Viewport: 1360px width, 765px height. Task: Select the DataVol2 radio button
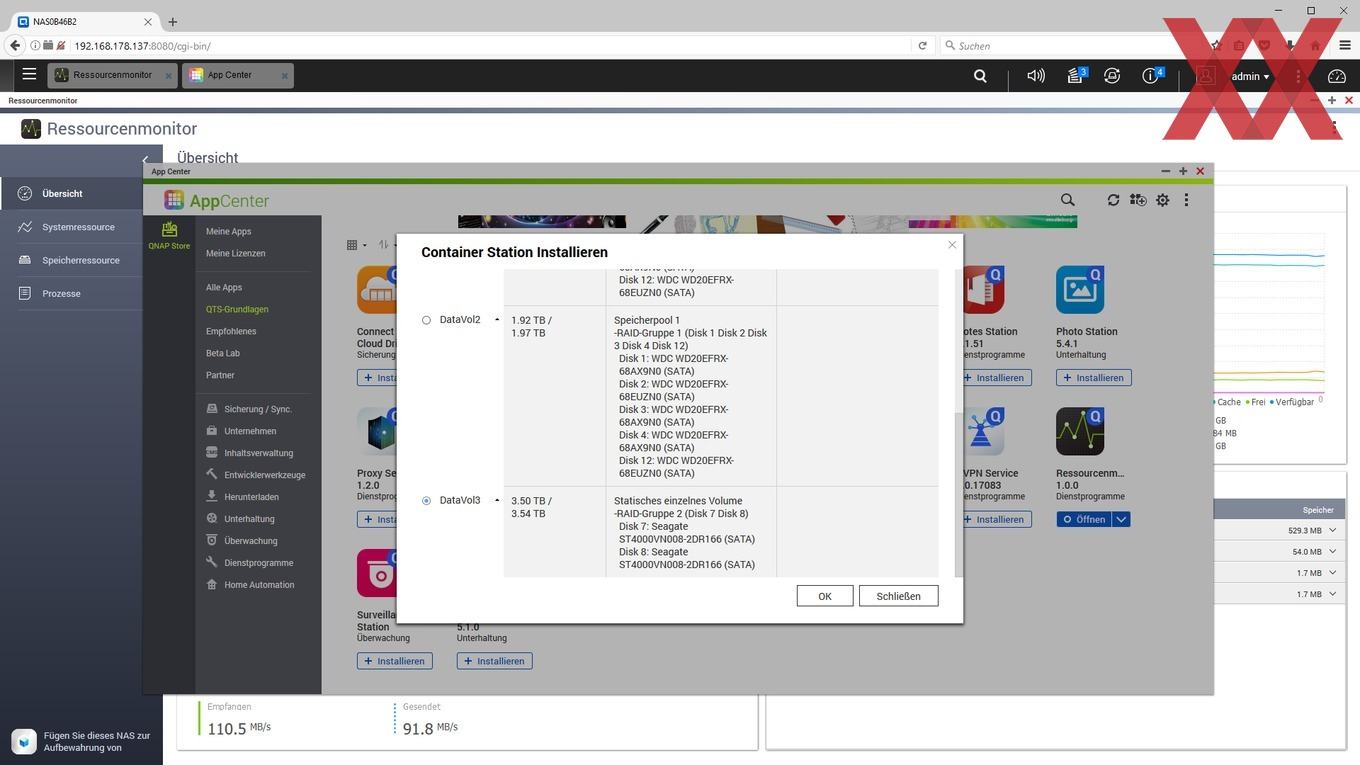[x=426, y=320]
